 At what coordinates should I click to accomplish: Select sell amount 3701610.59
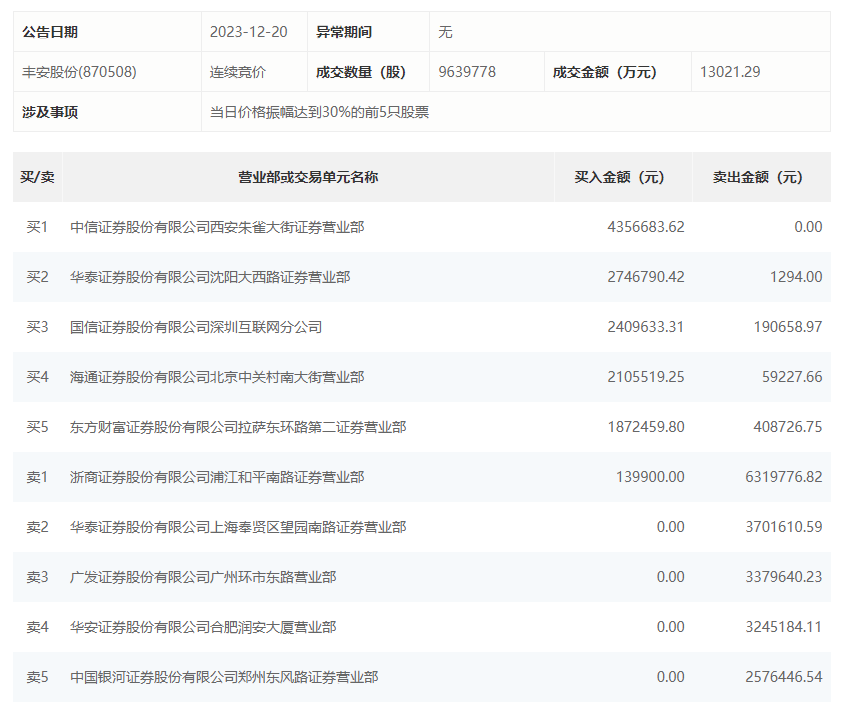(784, 526)
